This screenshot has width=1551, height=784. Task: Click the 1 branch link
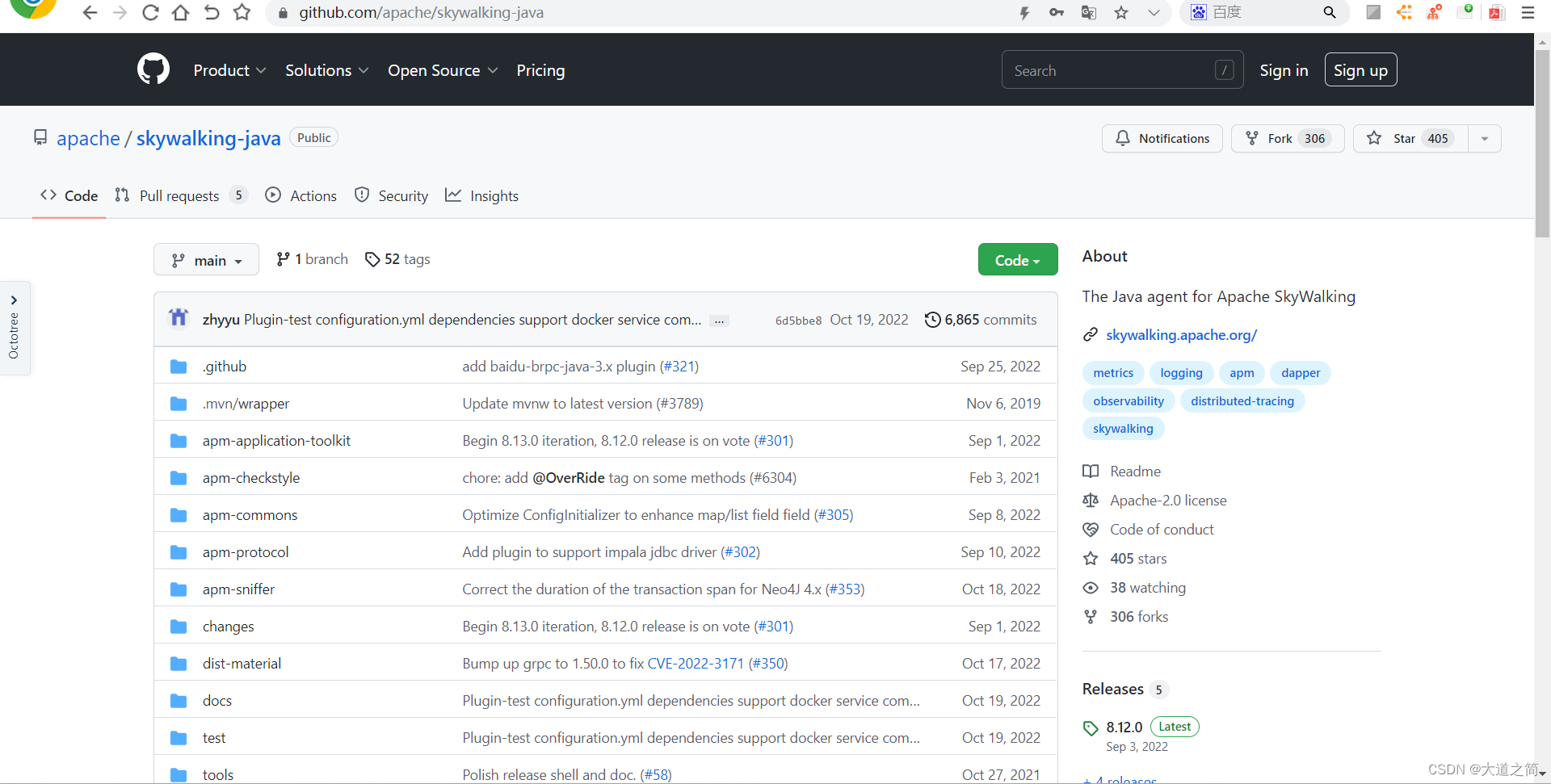[312, 259]
